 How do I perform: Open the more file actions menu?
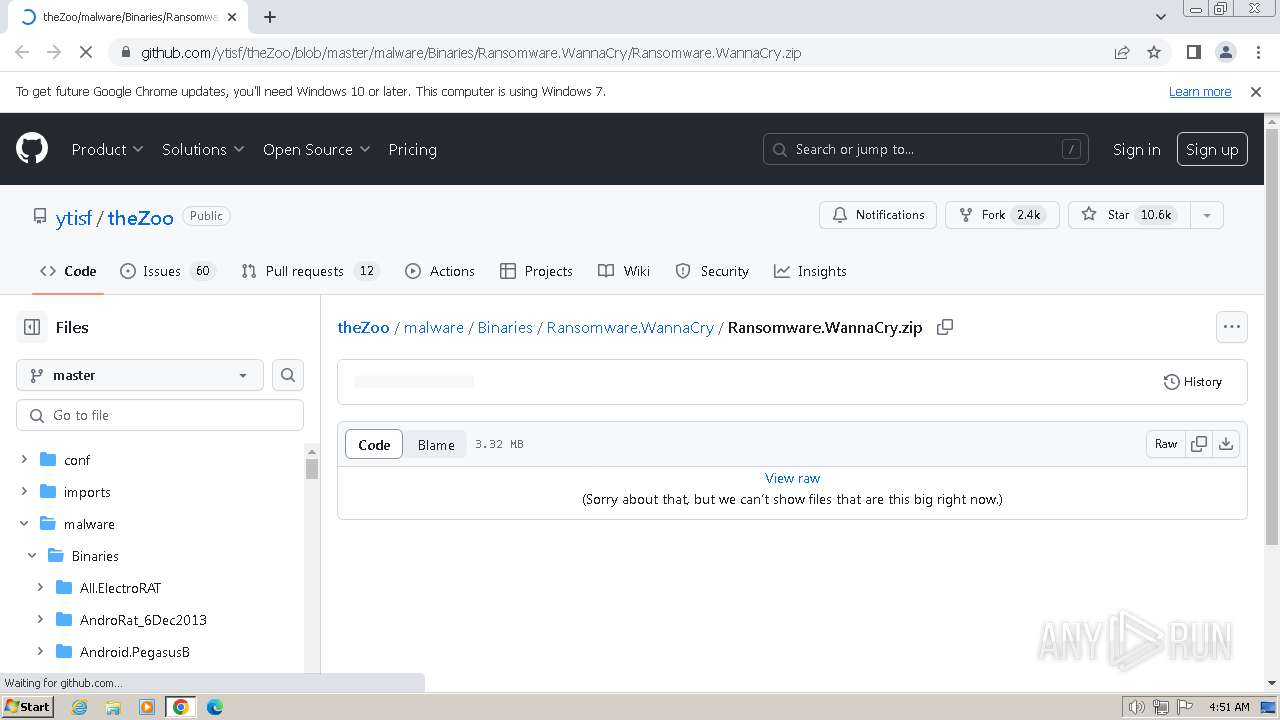1231,327
